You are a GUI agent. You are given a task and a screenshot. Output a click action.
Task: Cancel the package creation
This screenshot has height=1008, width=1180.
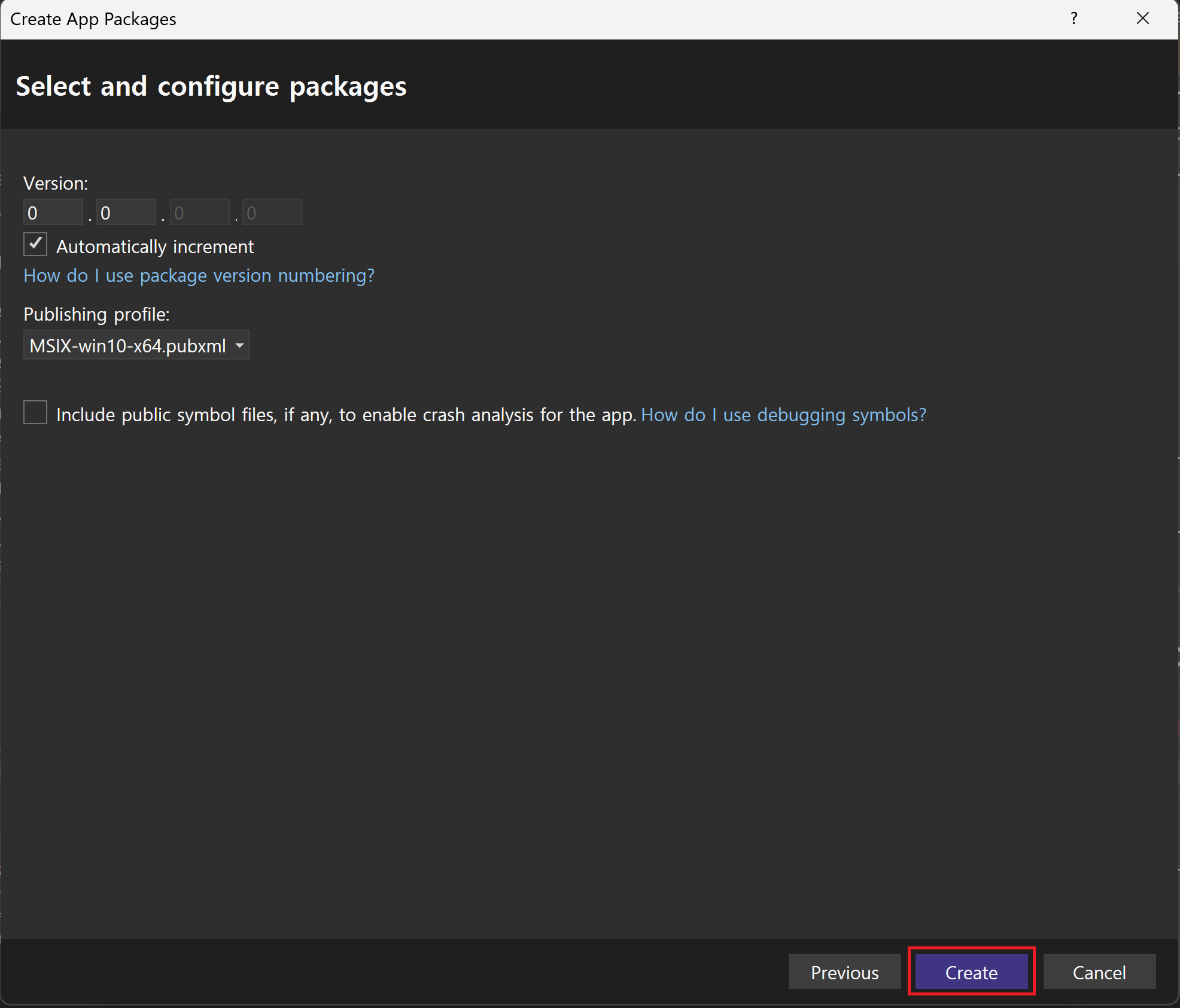(x=1099, y=972)
